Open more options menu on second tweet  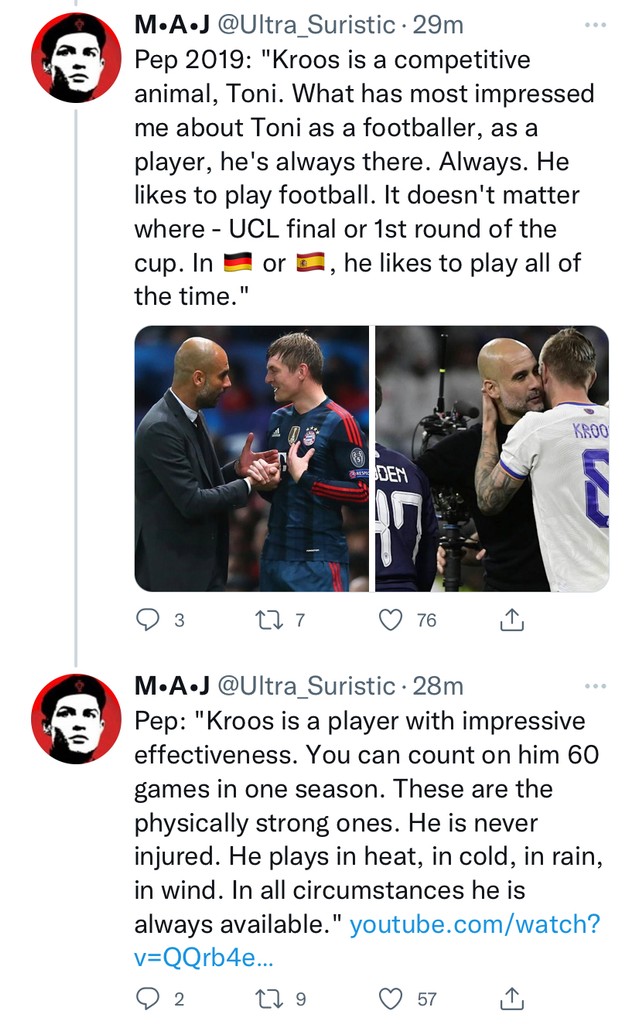595,686
